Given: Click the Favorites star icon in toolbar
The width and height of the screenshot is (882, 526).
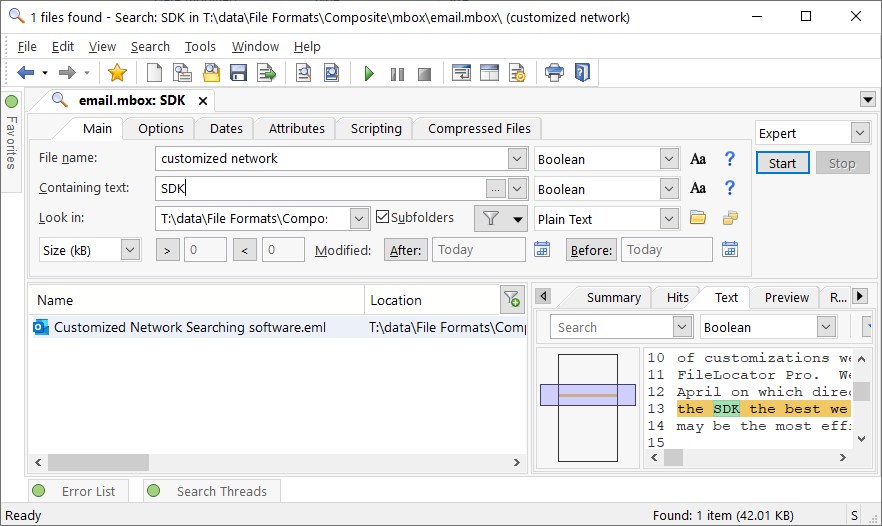Looking at the screenshot, I should coord(117,73).
